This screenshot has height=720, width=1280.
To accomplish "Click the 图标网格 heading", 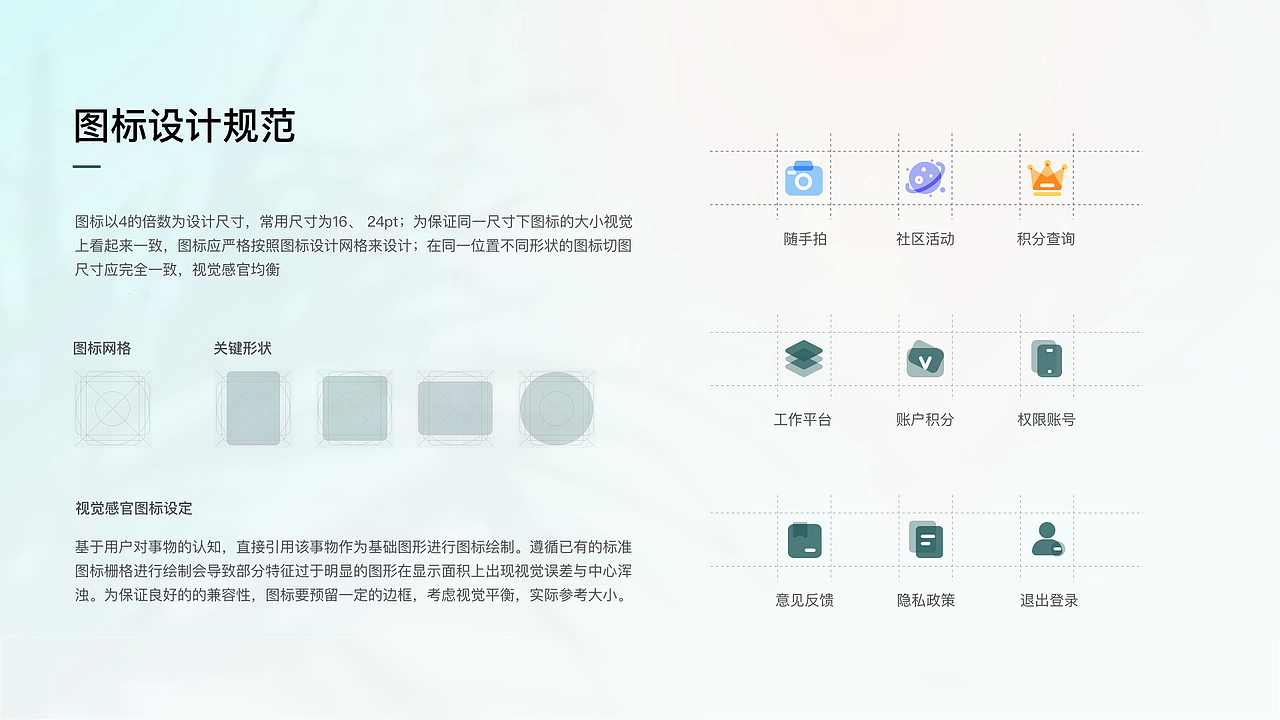I will pos(102,348).
